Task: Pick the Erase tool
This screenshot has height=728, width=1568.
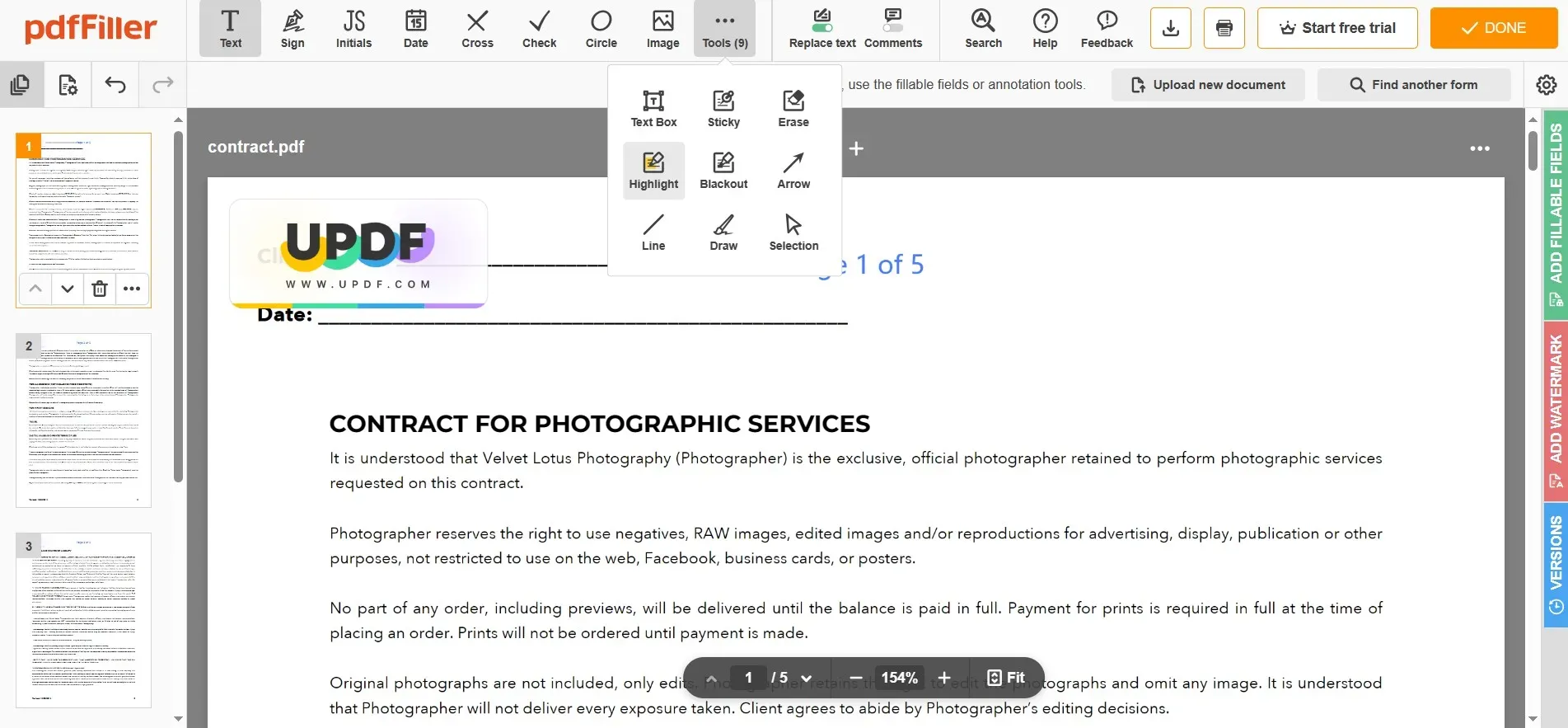Action: click(x=793, y=109)
